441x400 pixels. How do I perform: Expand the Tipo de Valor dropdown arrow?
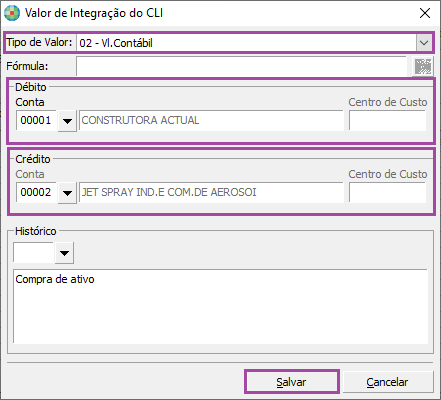[x=424, y=43]
